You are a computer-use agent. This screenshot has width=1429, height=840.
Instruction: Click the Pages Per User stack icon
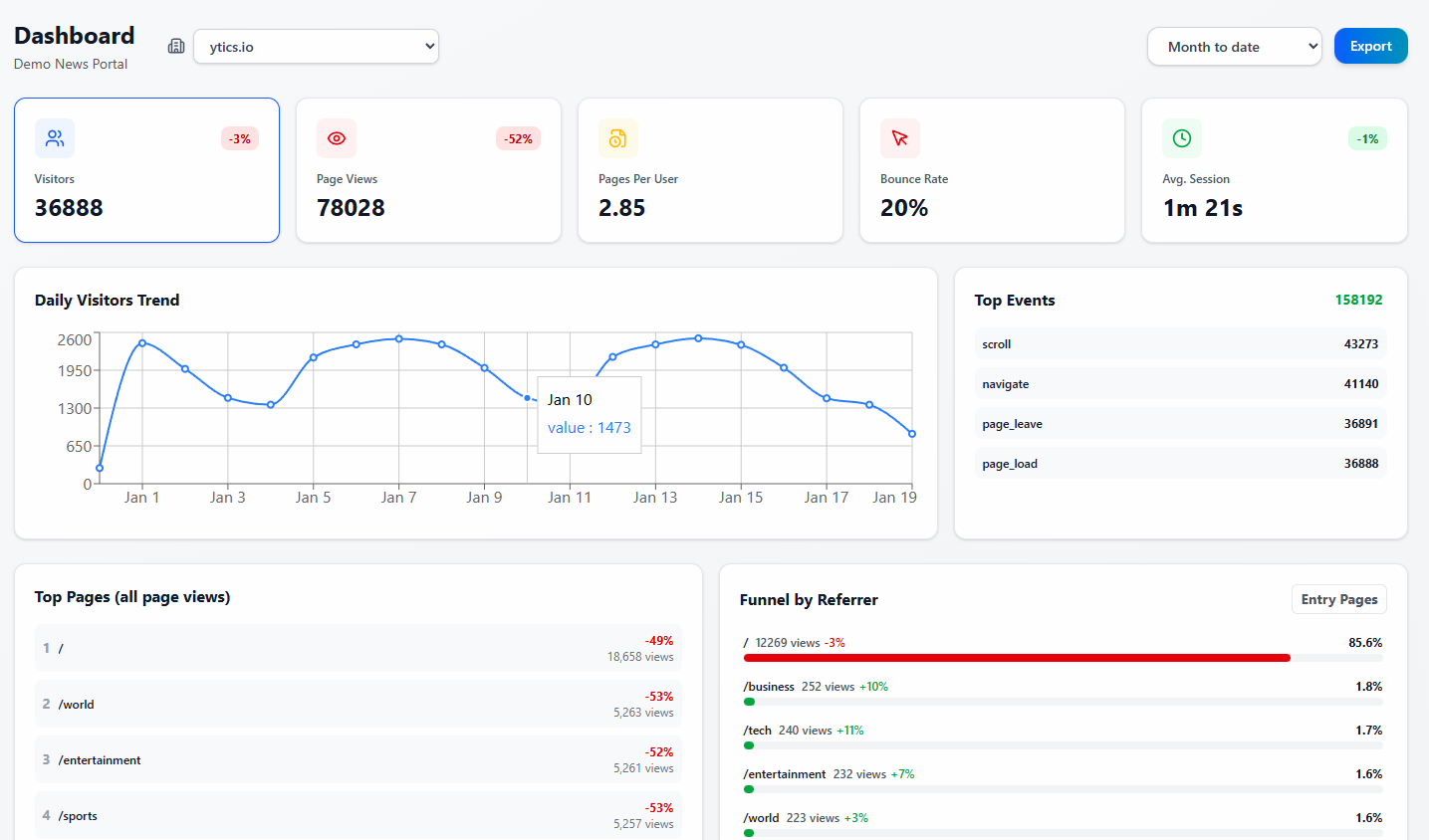(x=618, y=138)
